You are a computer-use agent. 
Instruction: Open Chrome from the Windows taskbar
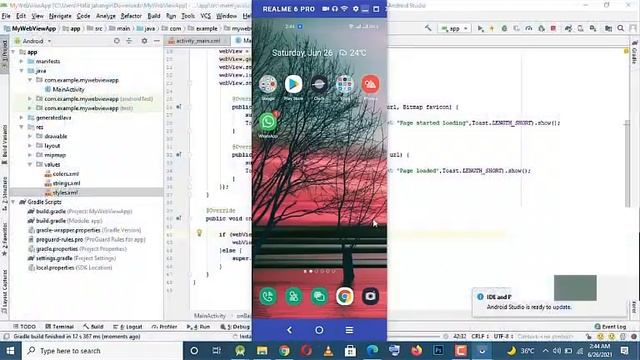pos(284,351)
